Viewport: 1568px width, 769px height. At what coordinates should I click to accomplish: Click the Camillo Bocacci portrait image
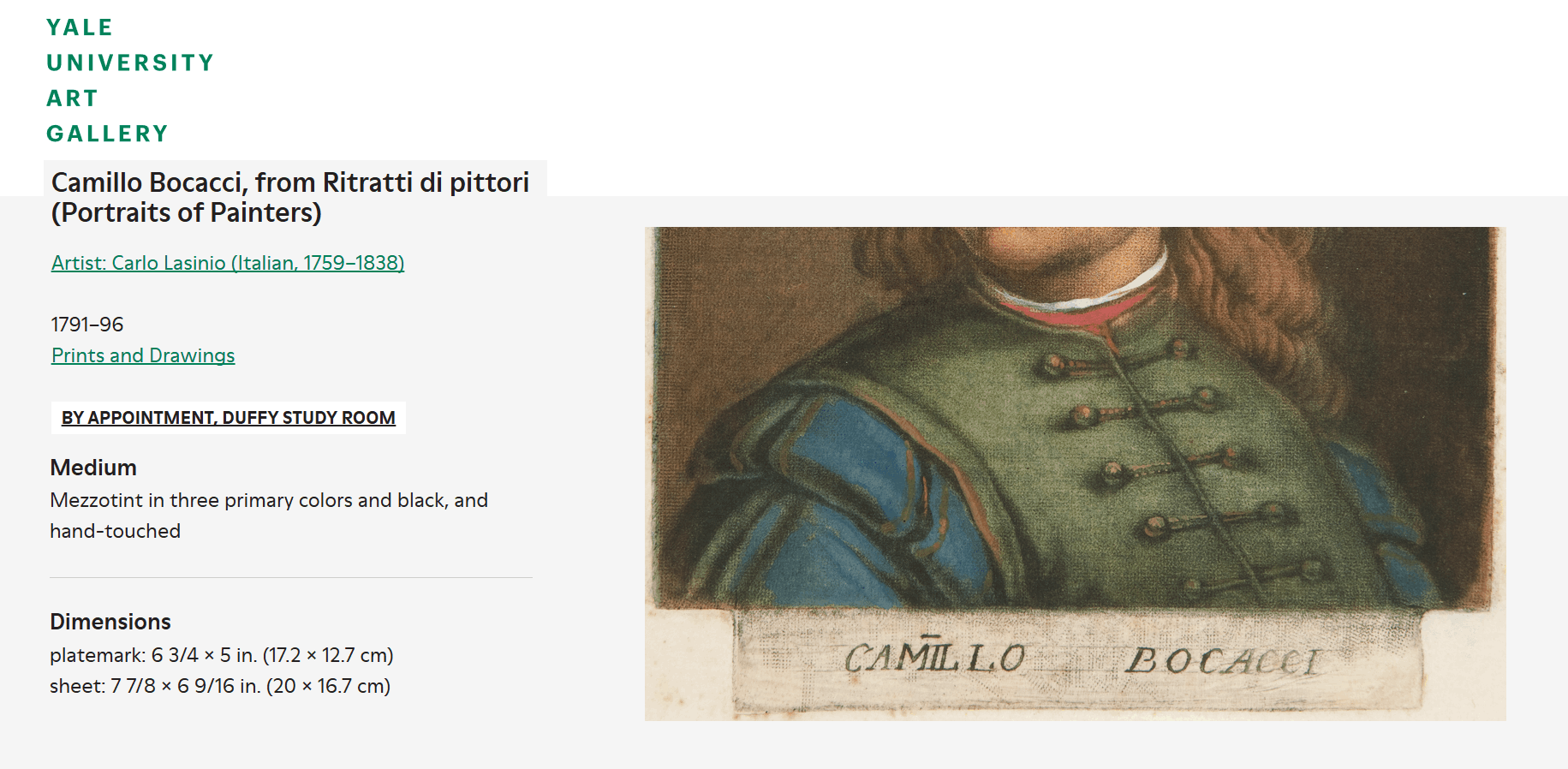1075,473
